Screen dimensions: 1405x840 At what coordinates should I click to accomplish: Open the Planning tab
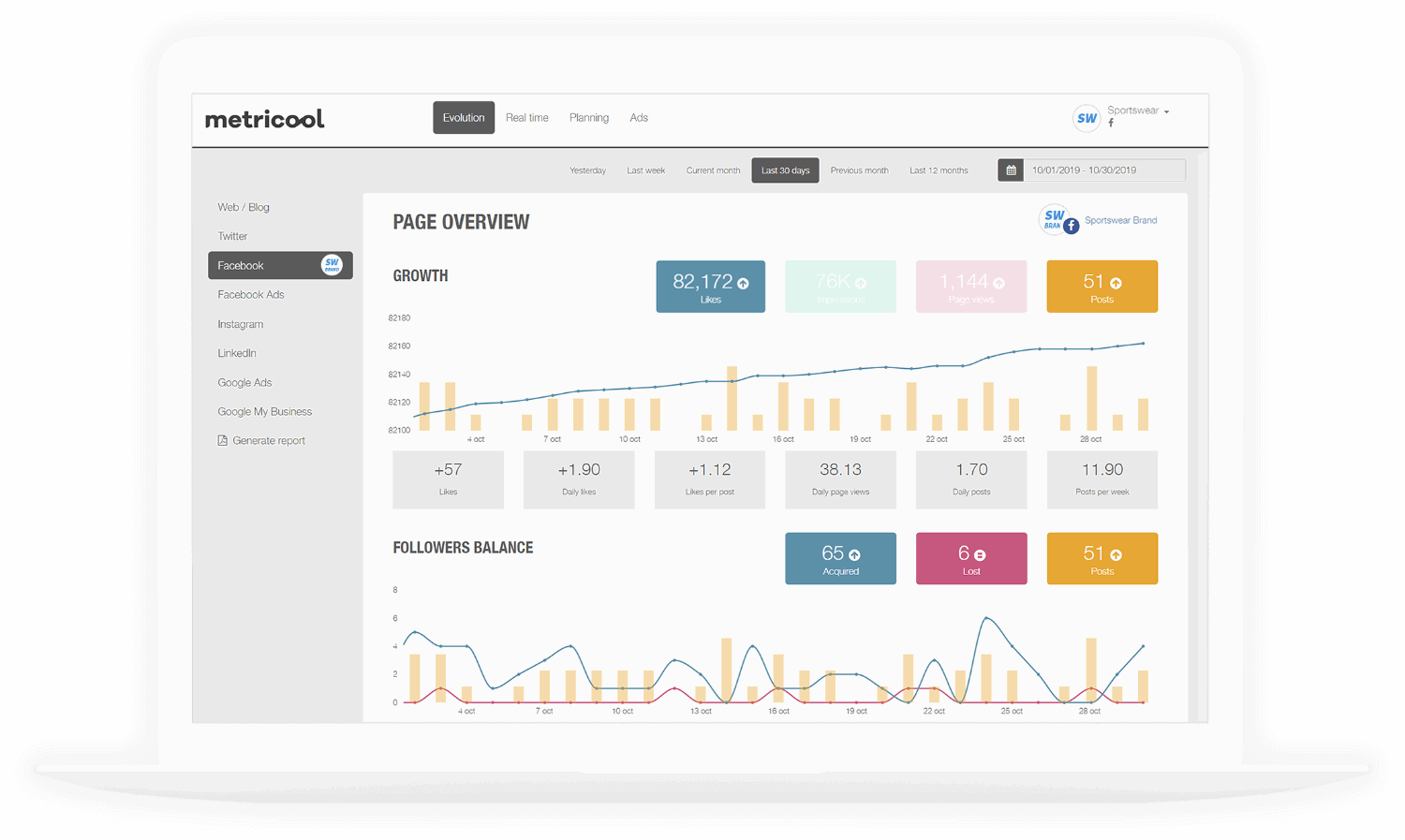point(589,118)
